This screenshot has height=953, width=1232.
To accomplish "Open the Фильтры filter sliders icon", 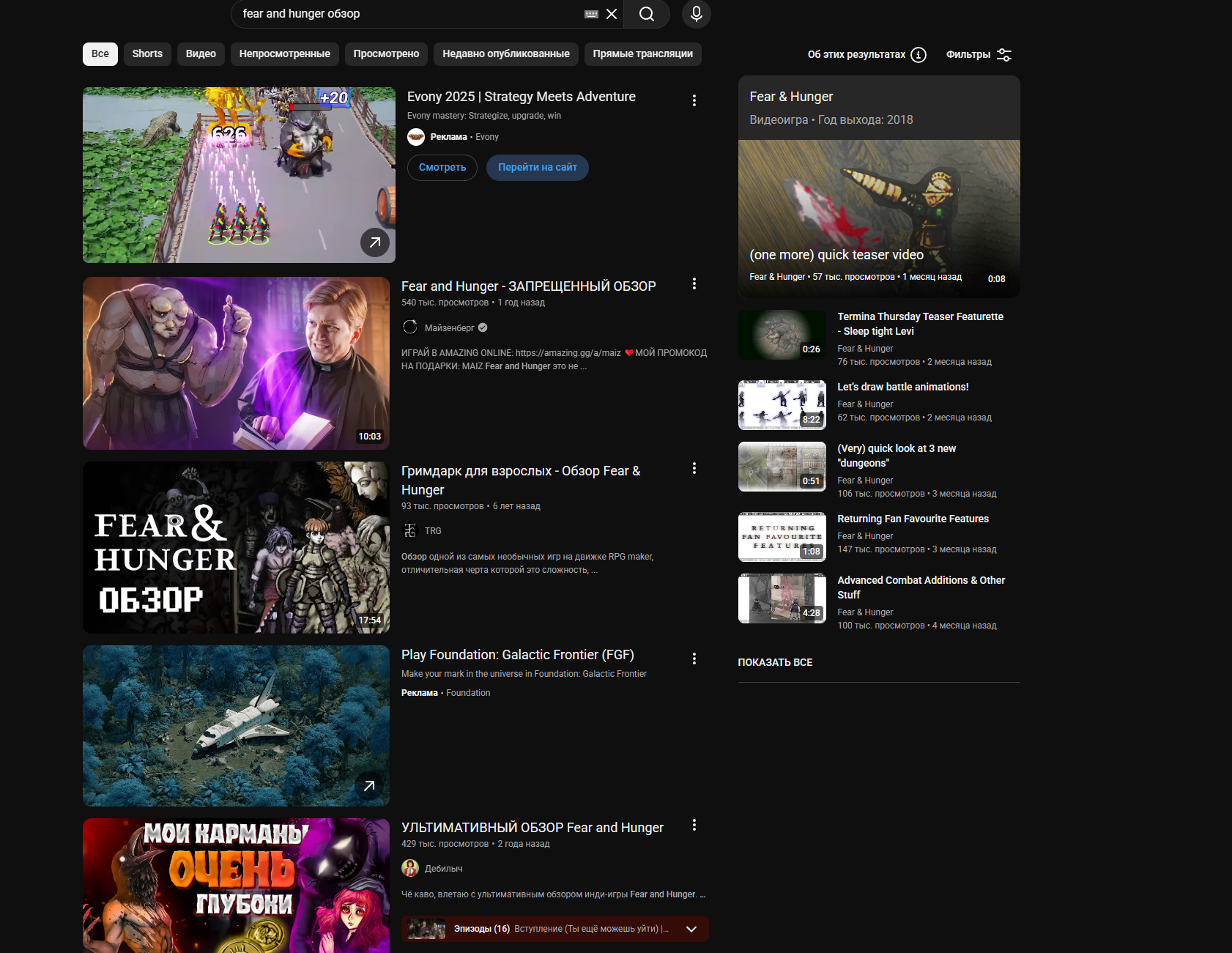I will point(1004,55).
